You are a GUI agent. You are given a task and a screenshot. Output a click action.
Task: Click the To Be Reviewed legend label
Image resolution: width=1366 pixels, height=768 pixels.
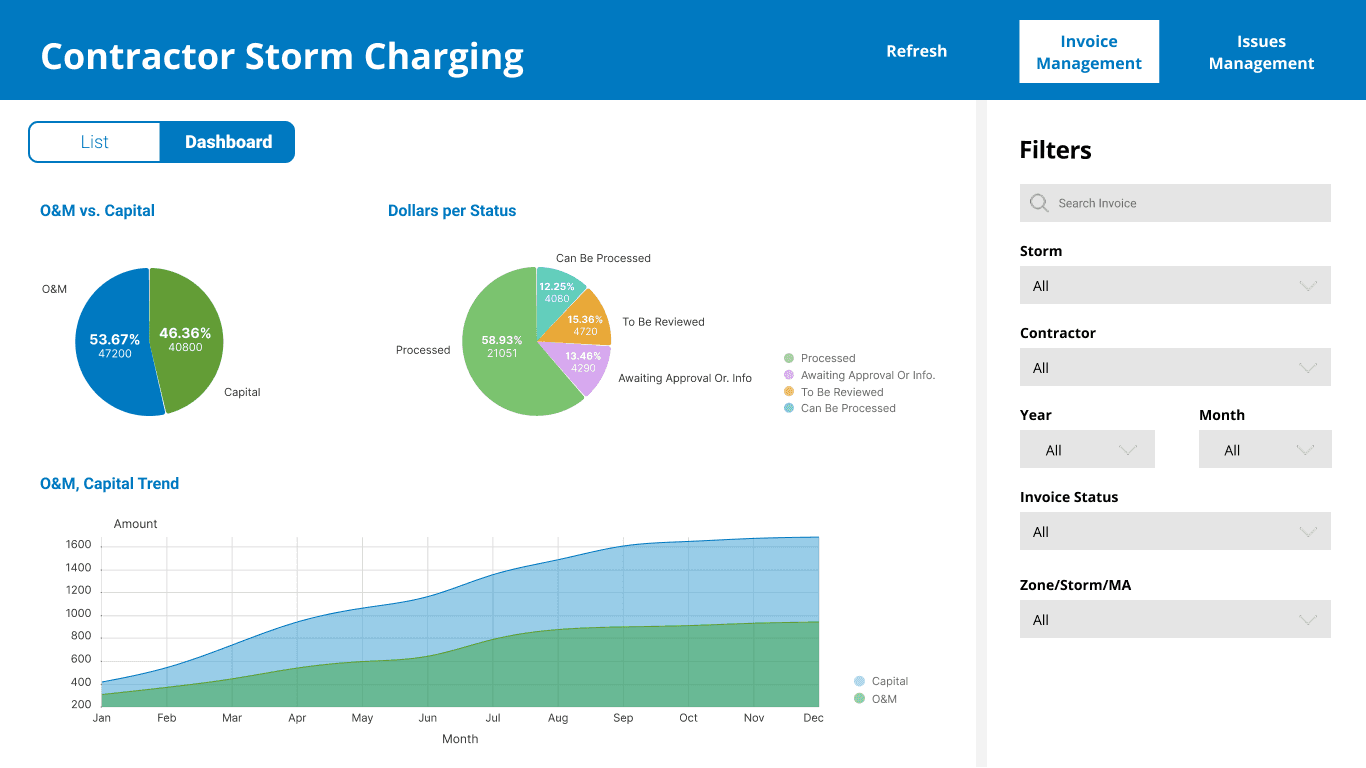click(842, 392)
